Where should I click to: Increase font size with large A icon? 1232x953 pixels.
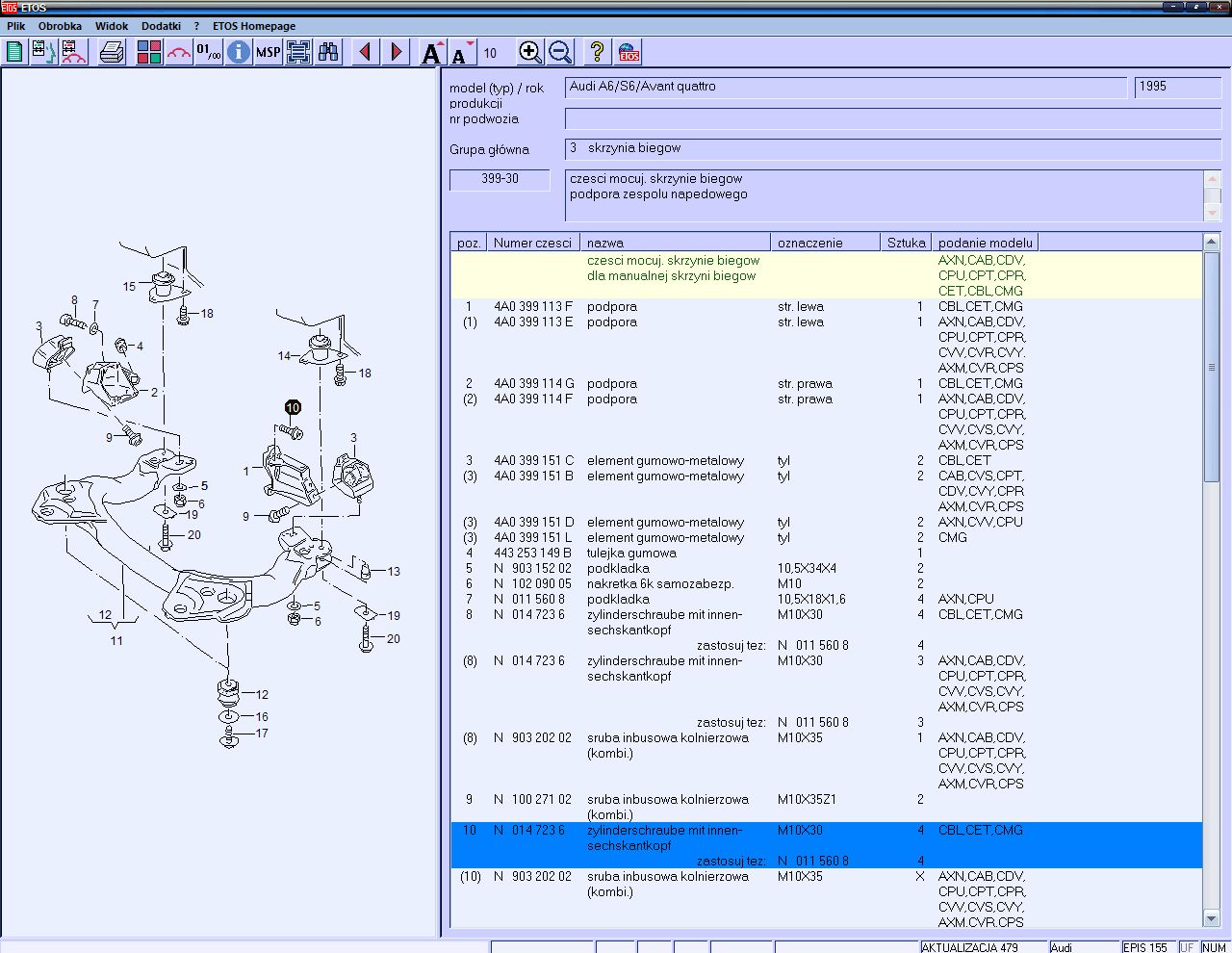[x=432, y=52]
